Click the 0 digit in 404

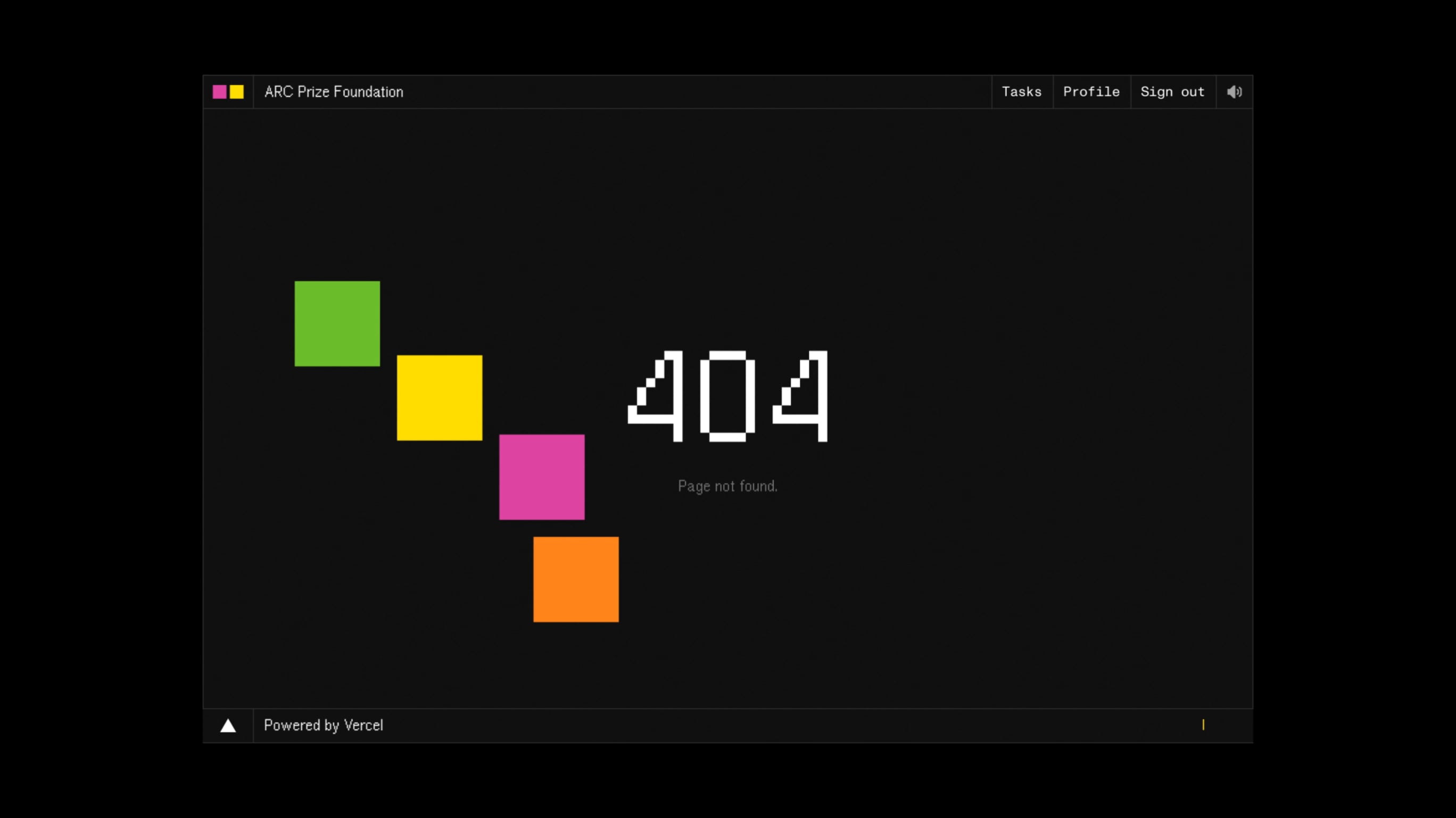(727, 396)
